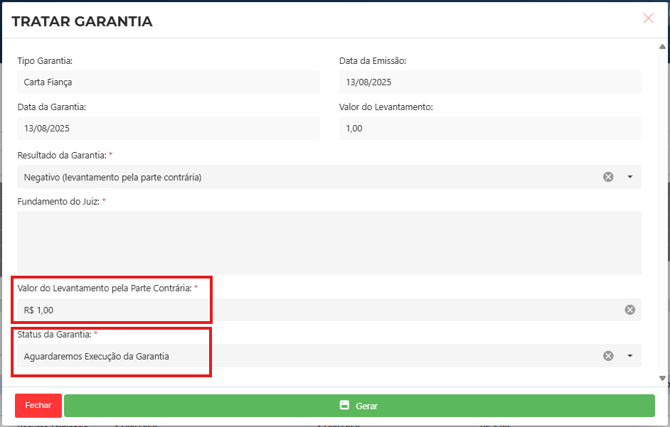Clear the Resultado da Garantia selection

pos(608,177)
